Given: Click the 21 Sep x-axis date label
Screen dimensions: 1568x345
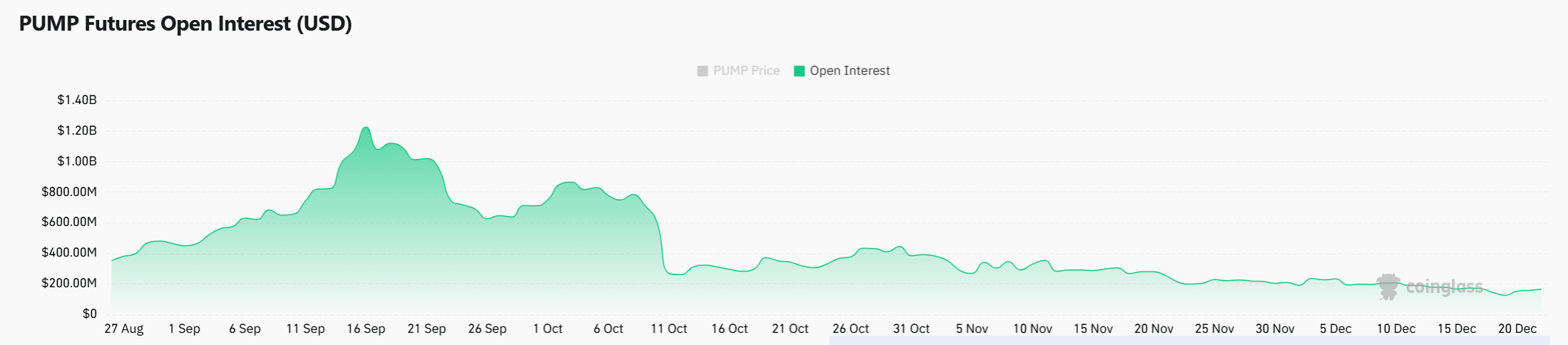Looking at the screenshot, I should [x=426, y=329].
